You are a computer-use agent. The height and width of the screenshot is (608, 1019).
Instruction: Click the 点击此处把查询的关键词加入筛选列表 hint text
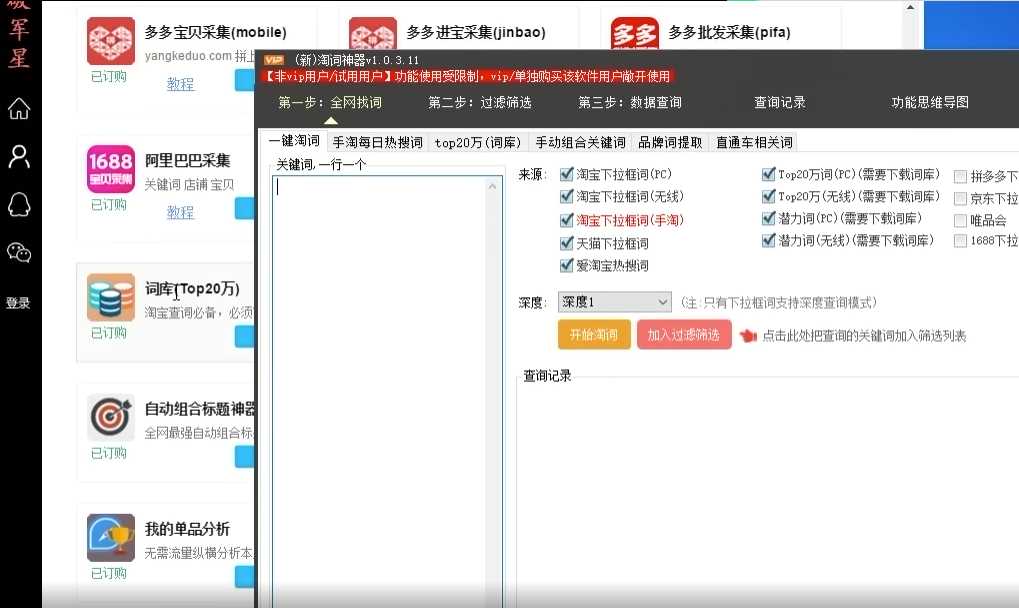[864, 336]
